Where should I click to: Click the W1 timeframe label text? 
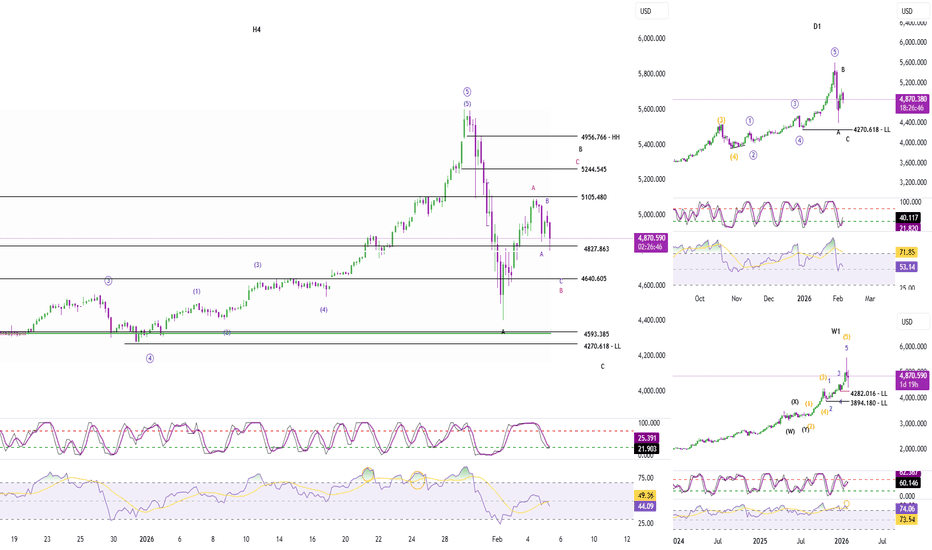pyautogui.click(x=836, y=331)
